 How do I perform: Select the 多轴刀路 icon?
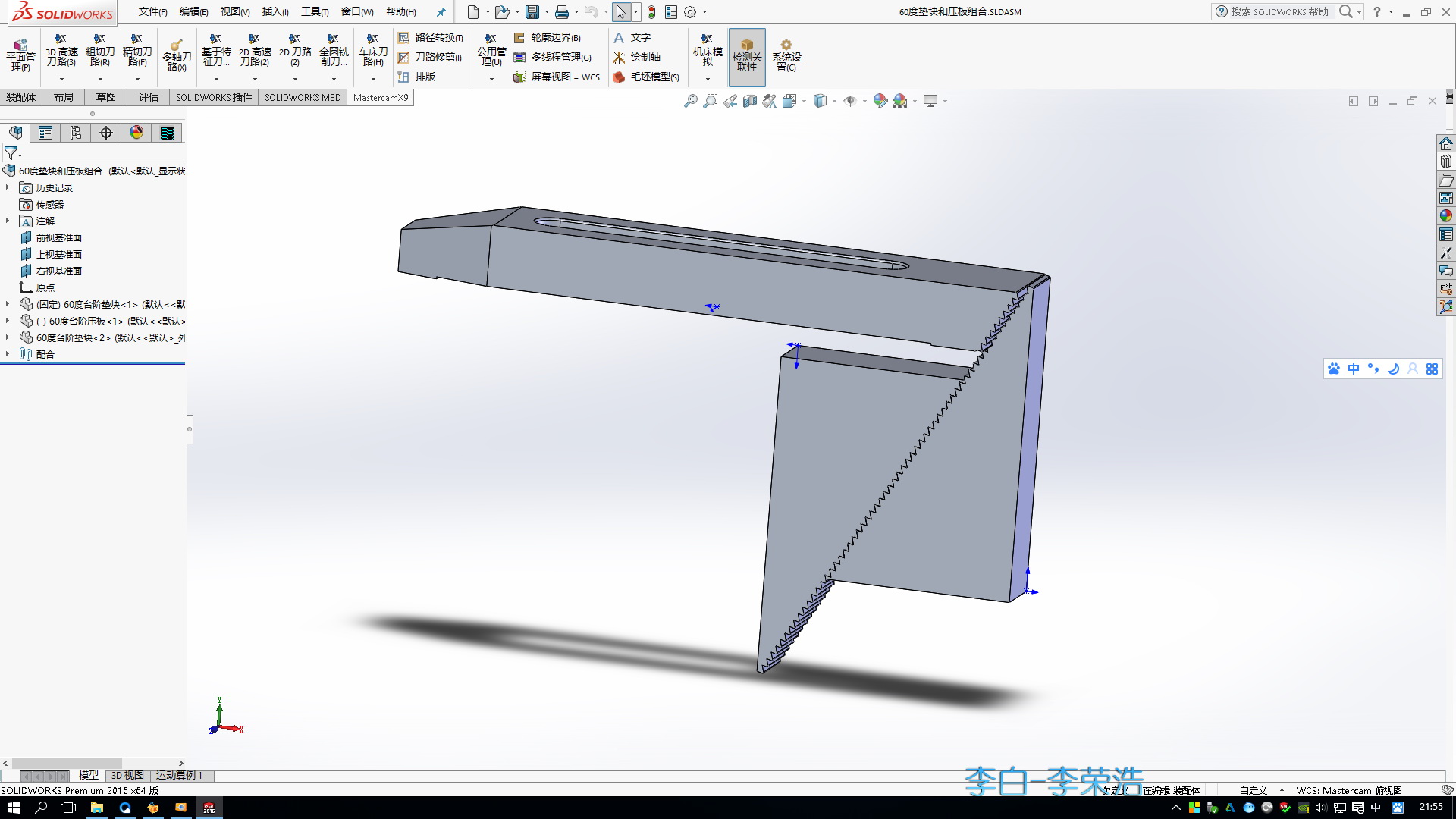coord(177,52)
